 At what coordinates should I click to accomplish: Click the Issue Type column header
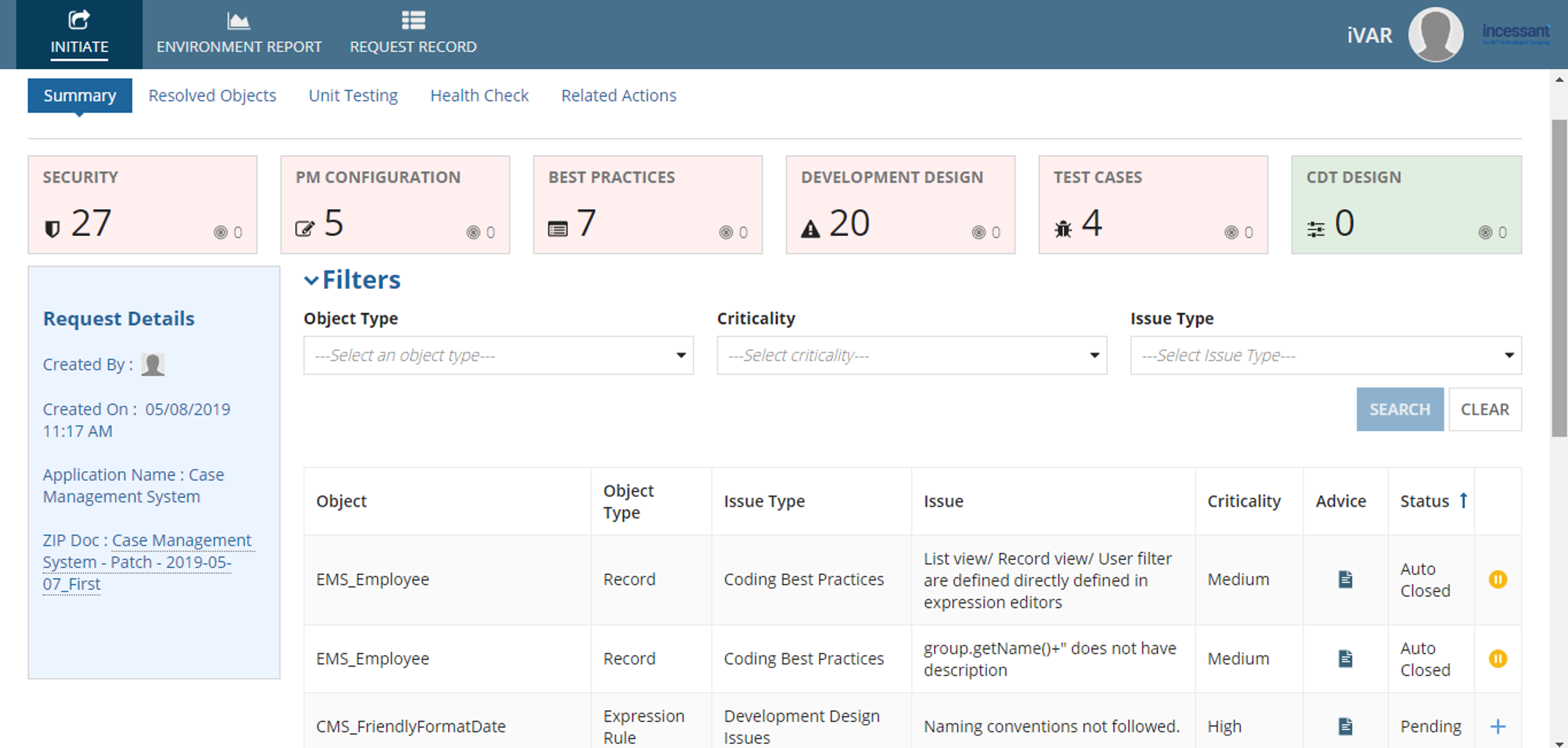pyautogui.click(x=764, y=501)
